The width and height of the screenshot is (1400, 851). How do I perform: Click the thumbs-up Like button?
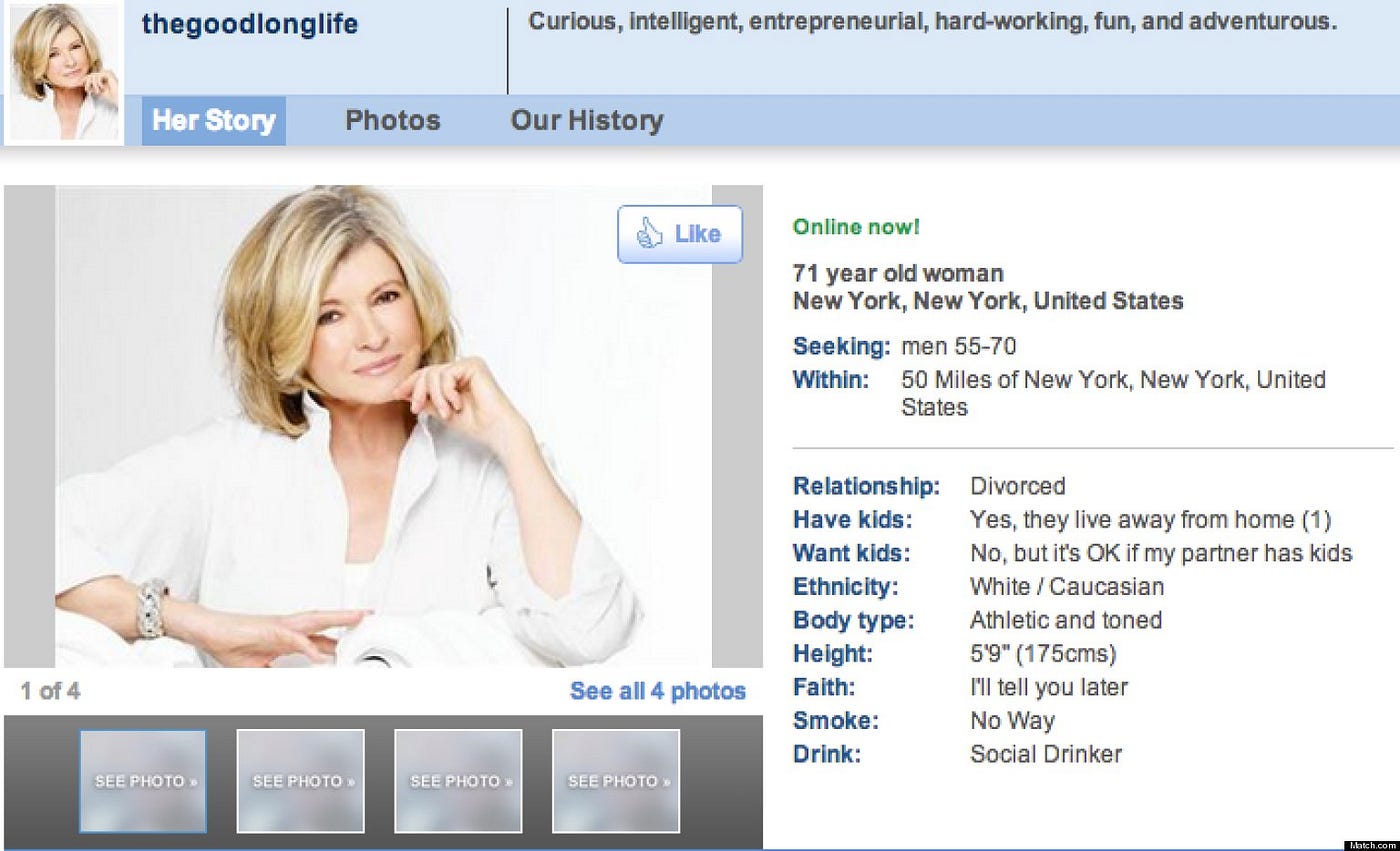pos(680,234)
